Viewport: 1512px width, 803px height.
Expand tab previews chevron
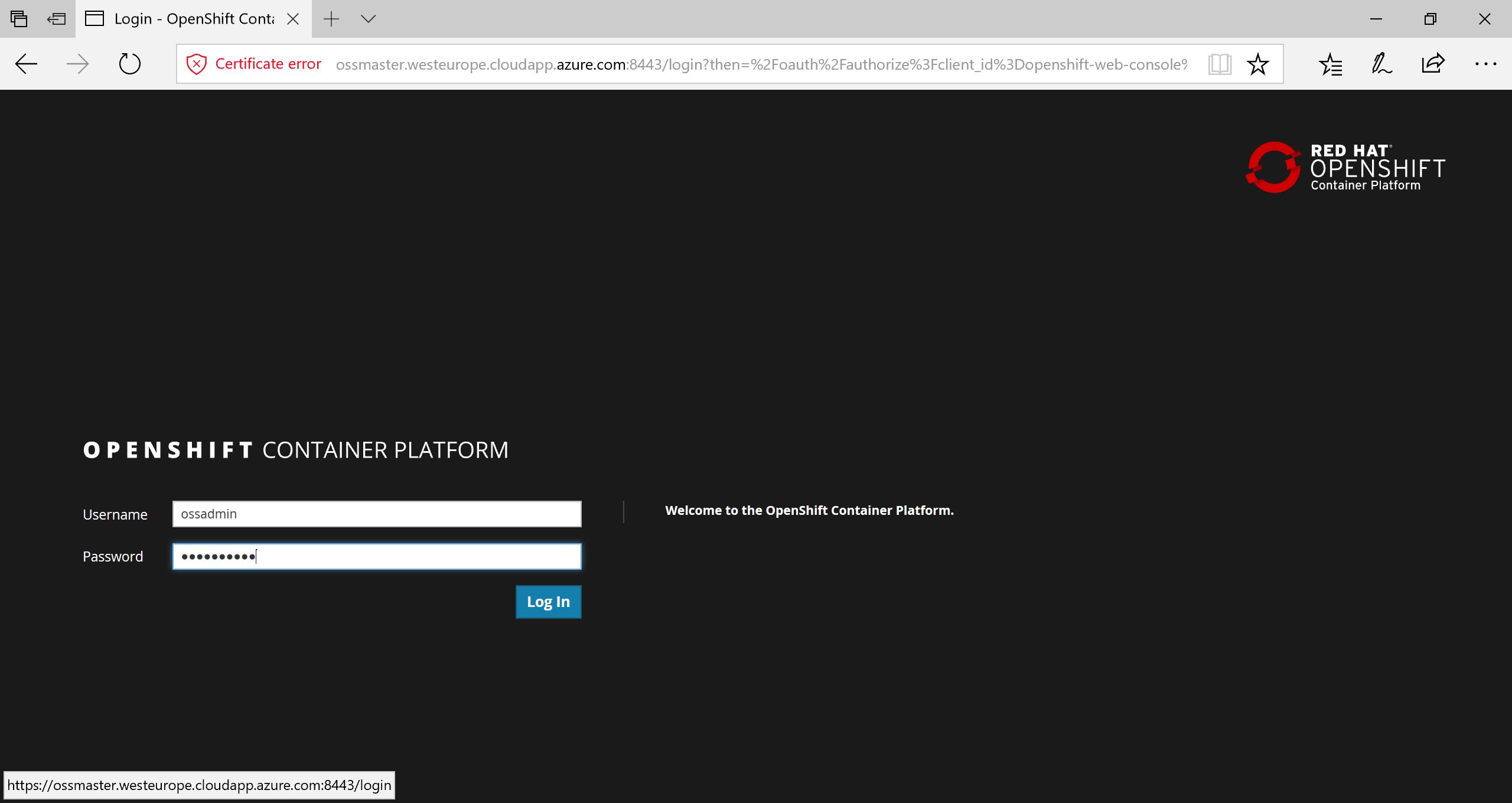pos(368,19)
